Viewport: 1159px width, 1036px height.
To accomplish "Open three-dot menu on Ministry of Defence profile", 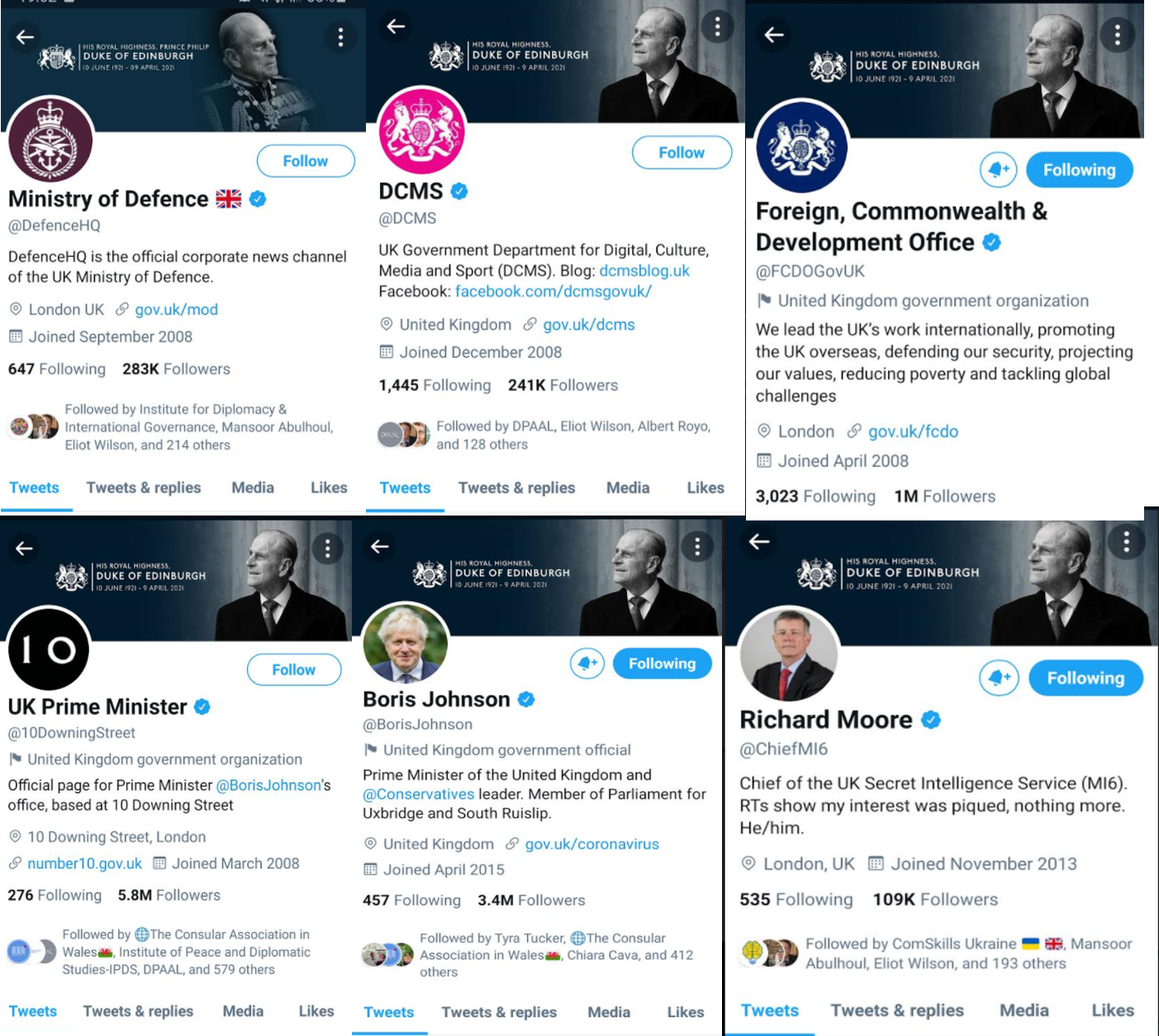I will (340, 36).
